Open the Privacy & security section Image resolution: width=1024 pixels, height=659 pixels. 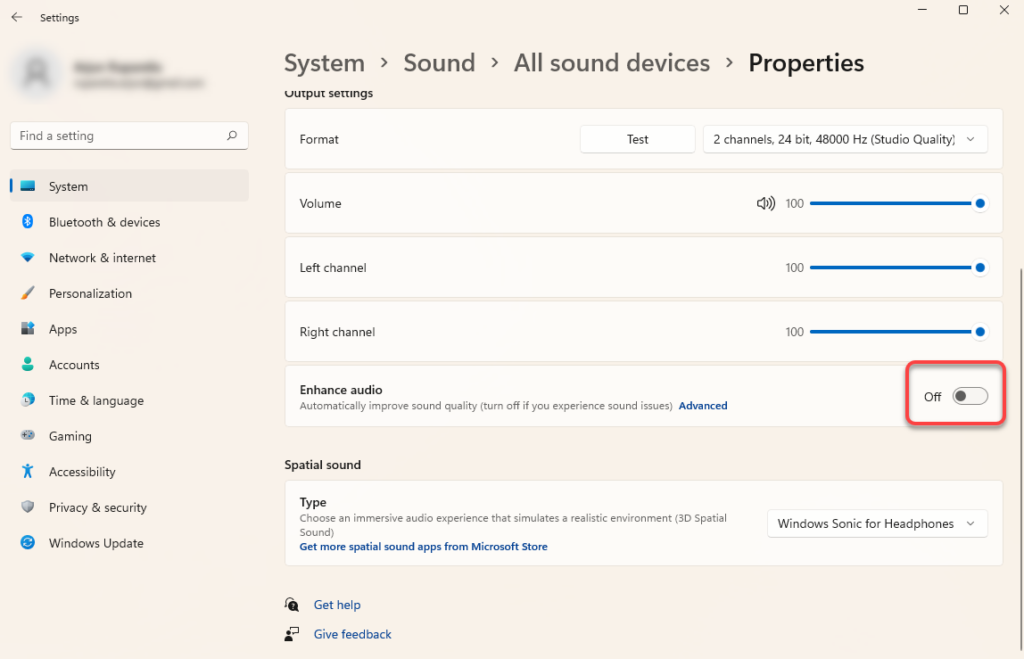point(97,508)
